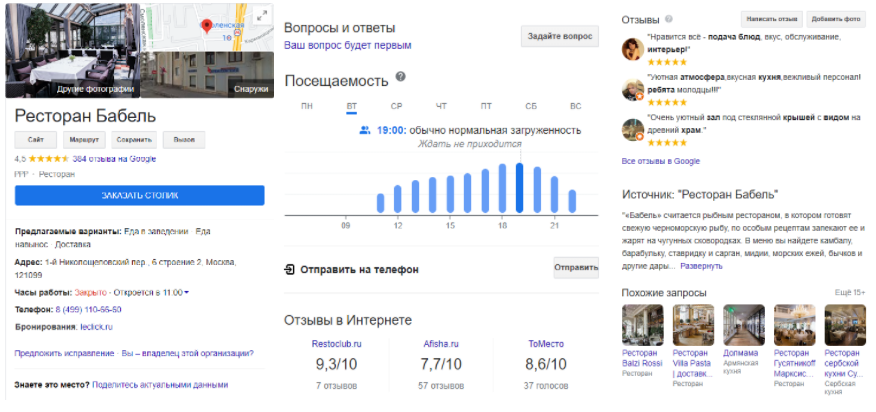Click ЗАКАЗАТЬ СТОЛИК blue button
Screen dimensions: 876x412
[140, 196]
